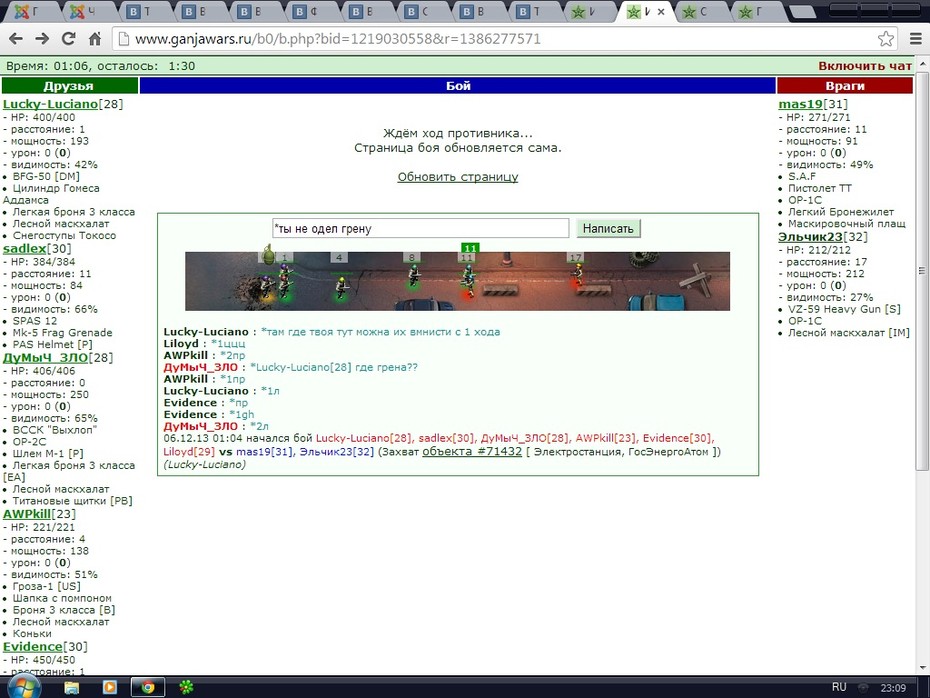Click the ВССК "Выхлоп" weapon entry

pos(55,430)
